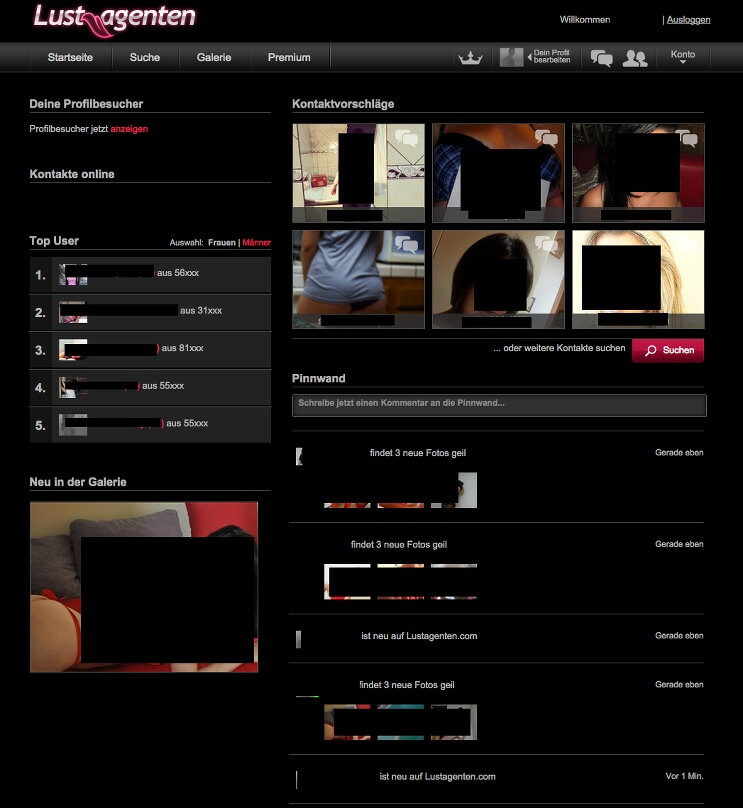Open messages via the speech bubbles icon
743x808 pixels.
point(601,58)
